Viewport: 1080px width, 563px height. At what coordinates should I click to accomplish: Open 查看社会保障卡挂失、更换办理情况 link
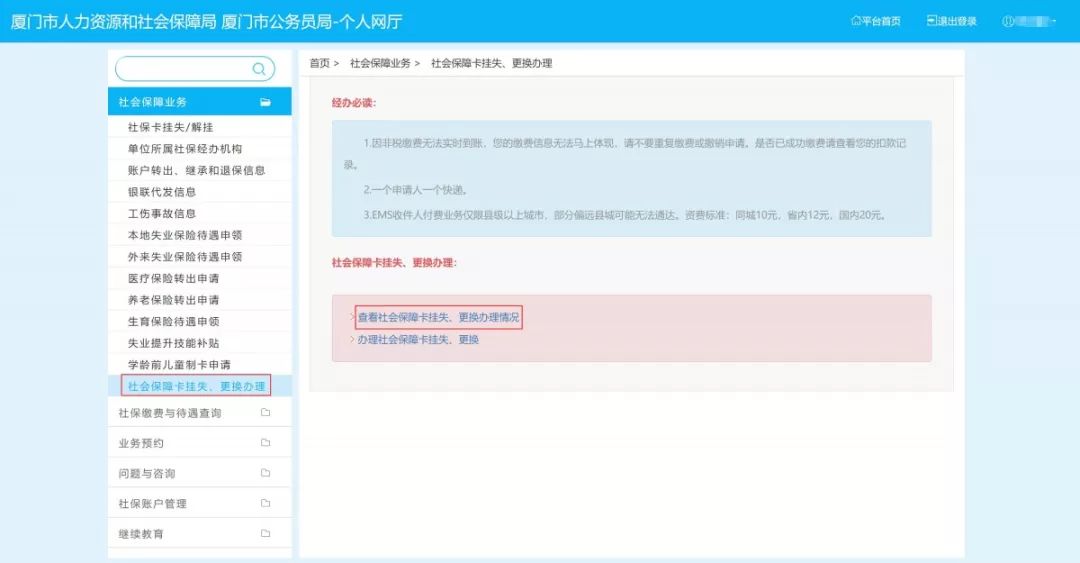pos(438,317)
